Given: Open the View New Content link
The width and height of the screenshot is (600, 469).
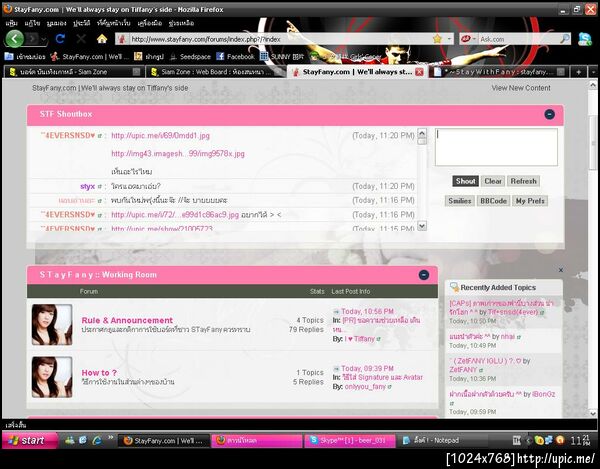Looking at the screenshot, I should (521, 88).
